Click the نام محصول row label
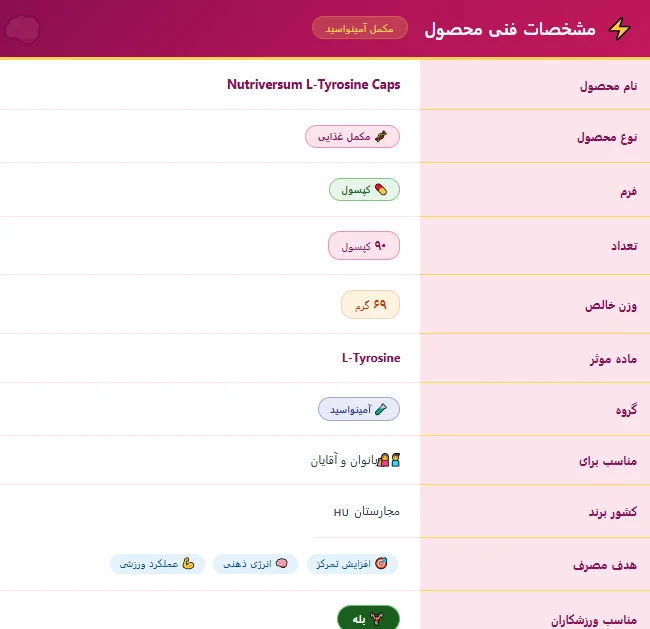 click(608, 86)
